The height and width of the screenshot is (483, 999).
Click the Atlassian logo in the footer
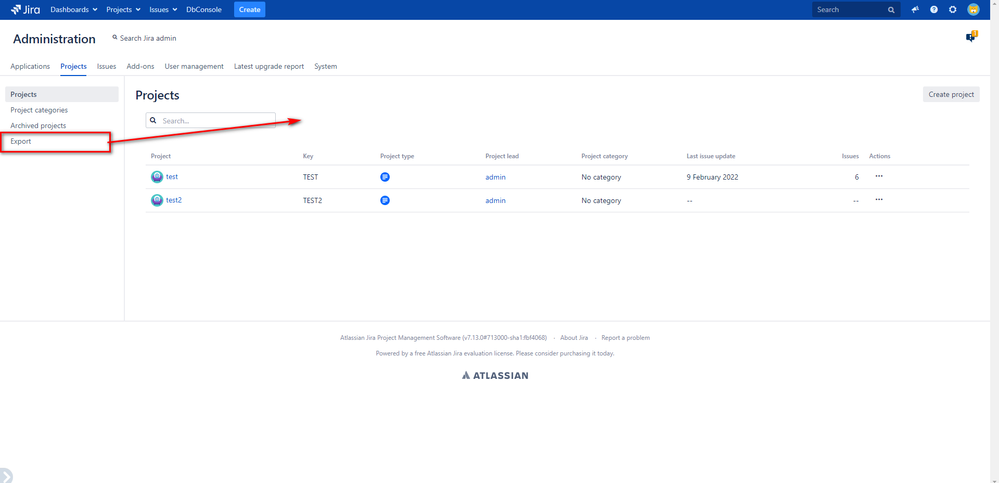tap(495, 375)
